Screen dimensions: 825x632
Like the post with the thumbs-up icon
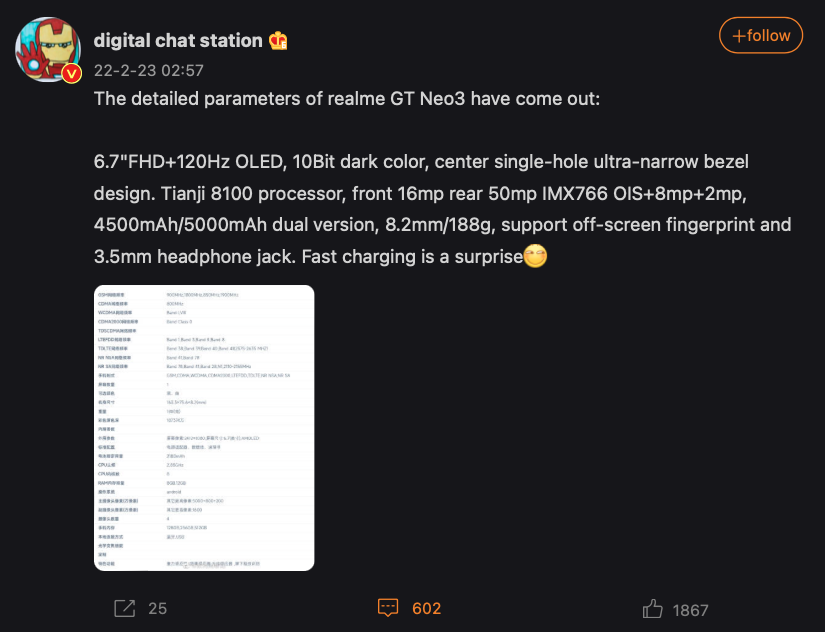tap(653, 609)
